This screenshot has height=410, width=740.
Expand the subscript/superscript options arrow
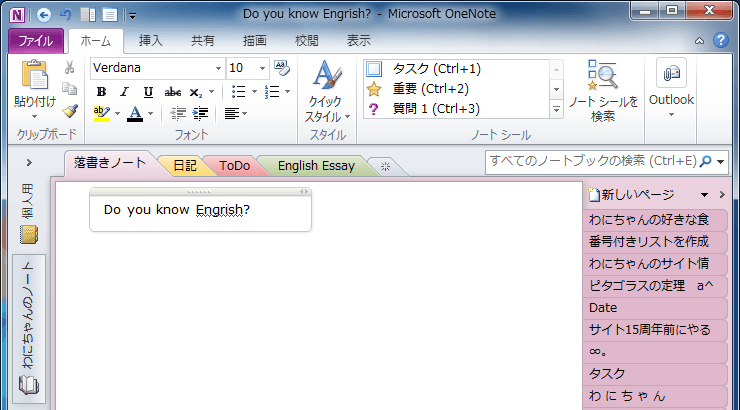pos(211,92)
